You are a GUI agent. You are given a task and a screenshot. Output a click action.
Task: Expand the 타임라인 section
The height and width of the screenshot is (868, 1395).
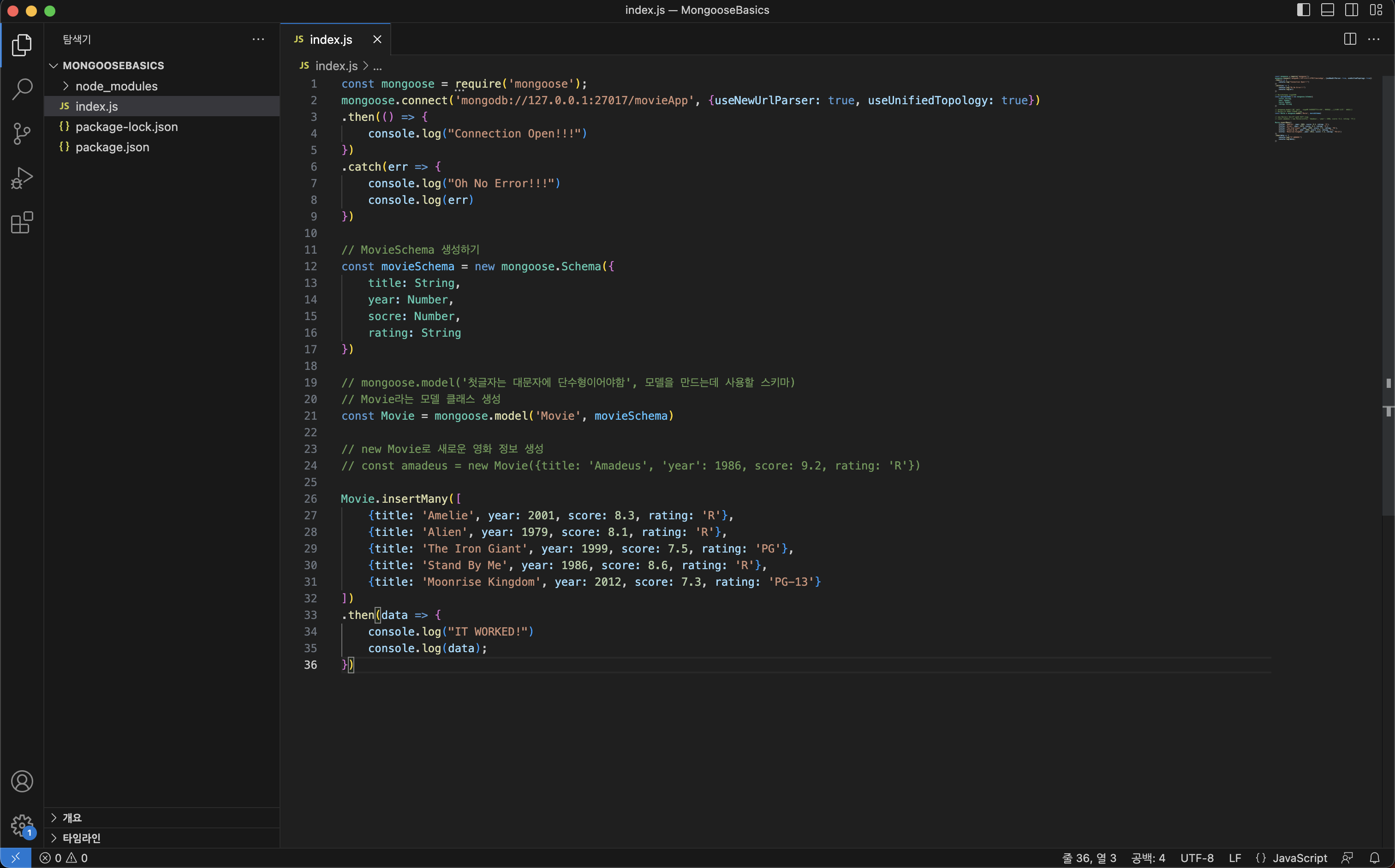tap(81, 838)
